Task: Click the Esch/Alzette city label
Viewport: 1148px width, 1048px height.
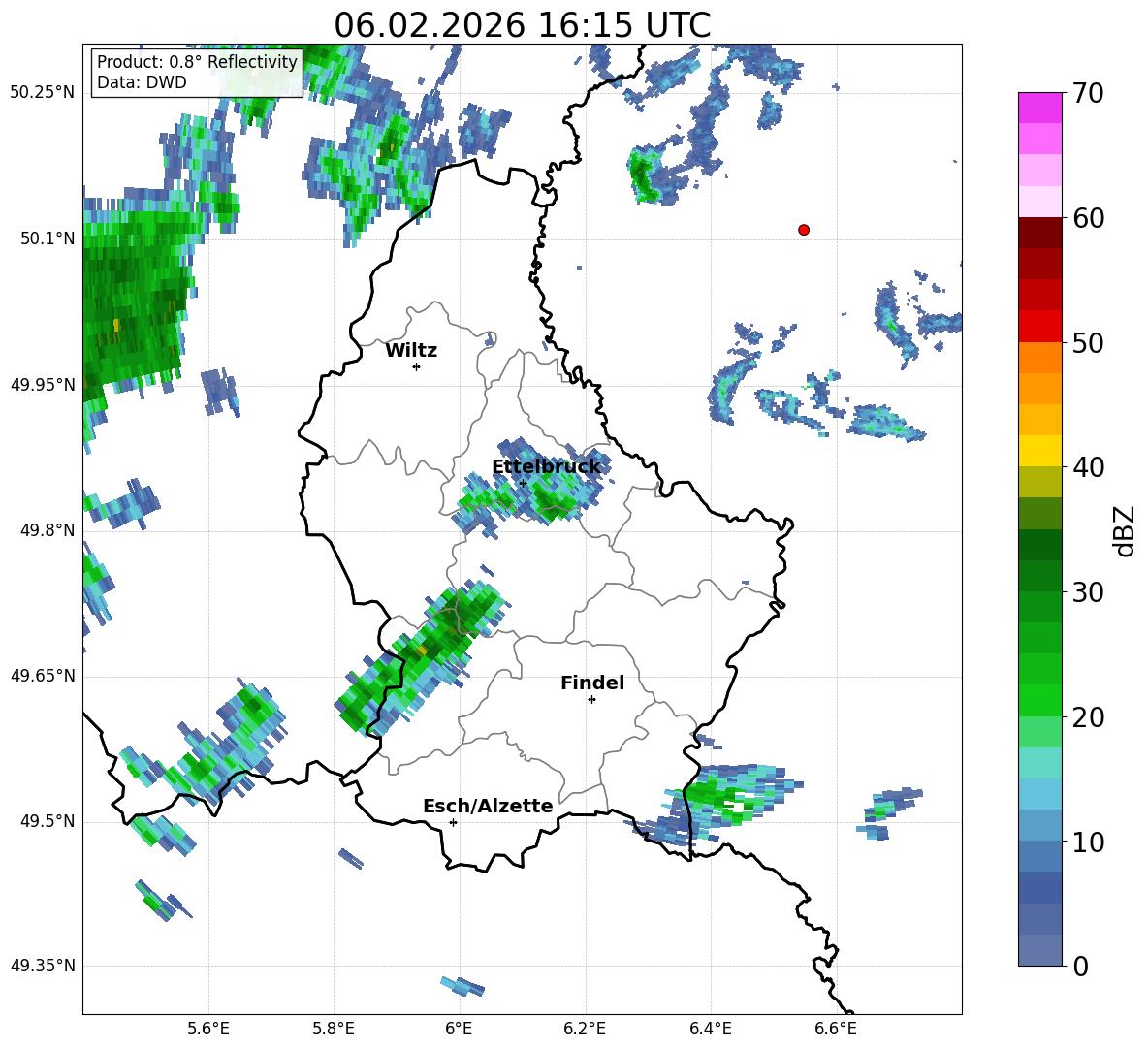Action: (x=488, y=806)
